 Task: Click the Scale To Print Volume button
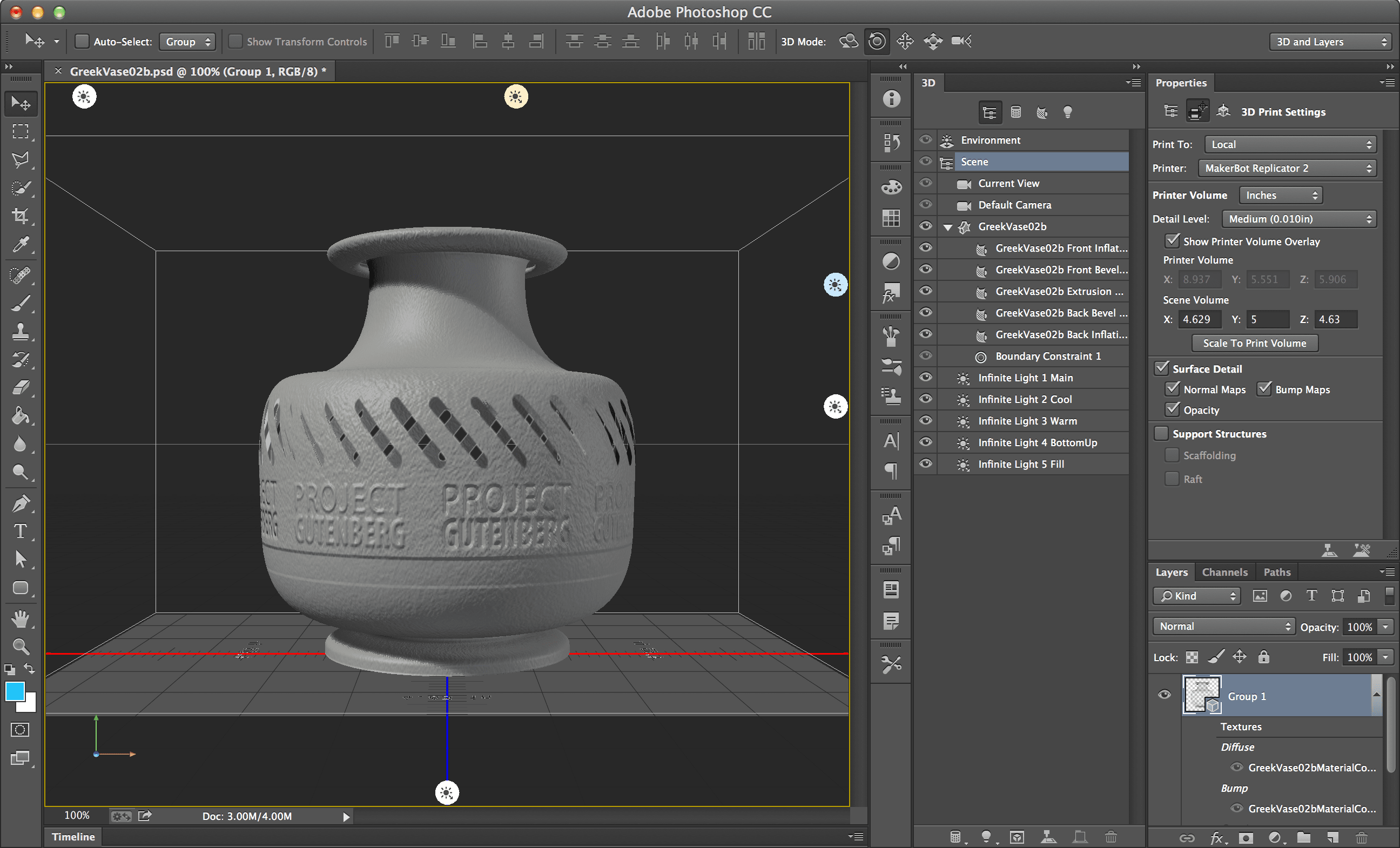click(1255, 343)
